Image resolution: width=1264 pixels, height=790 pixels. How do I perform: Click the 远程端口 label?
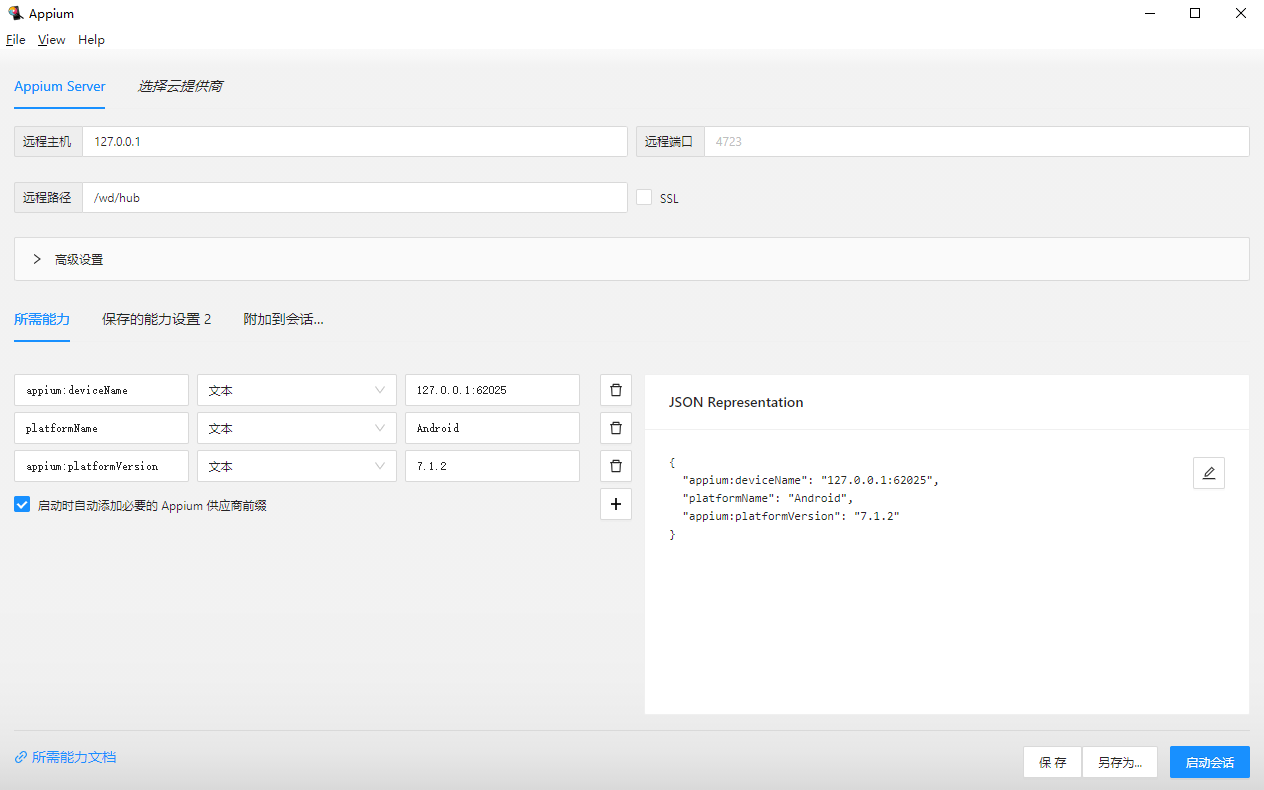(x=670, y=141)
